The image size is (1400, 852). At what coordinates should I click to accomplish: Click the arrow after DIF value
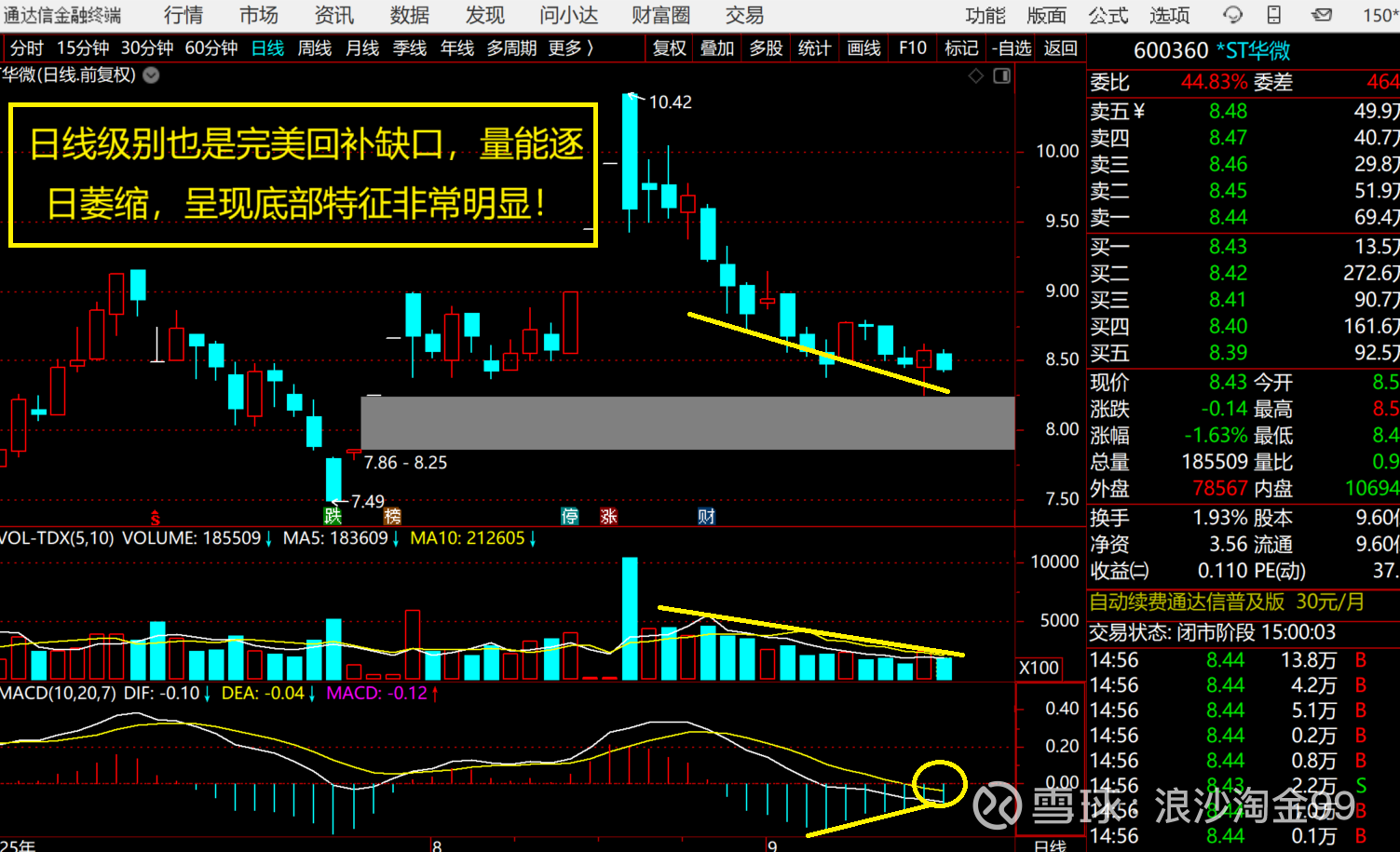point(207,694)
